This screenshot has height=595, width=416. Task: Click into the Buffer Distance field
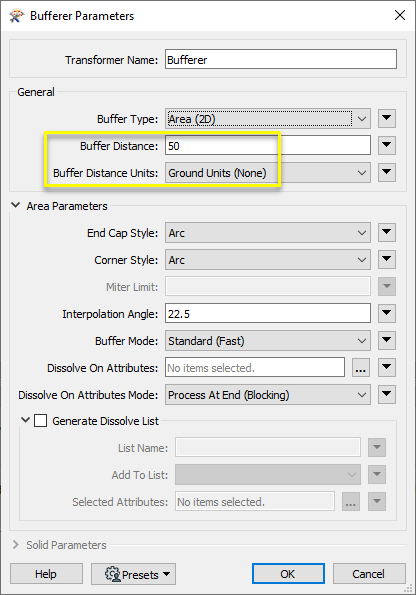[268, 146]
